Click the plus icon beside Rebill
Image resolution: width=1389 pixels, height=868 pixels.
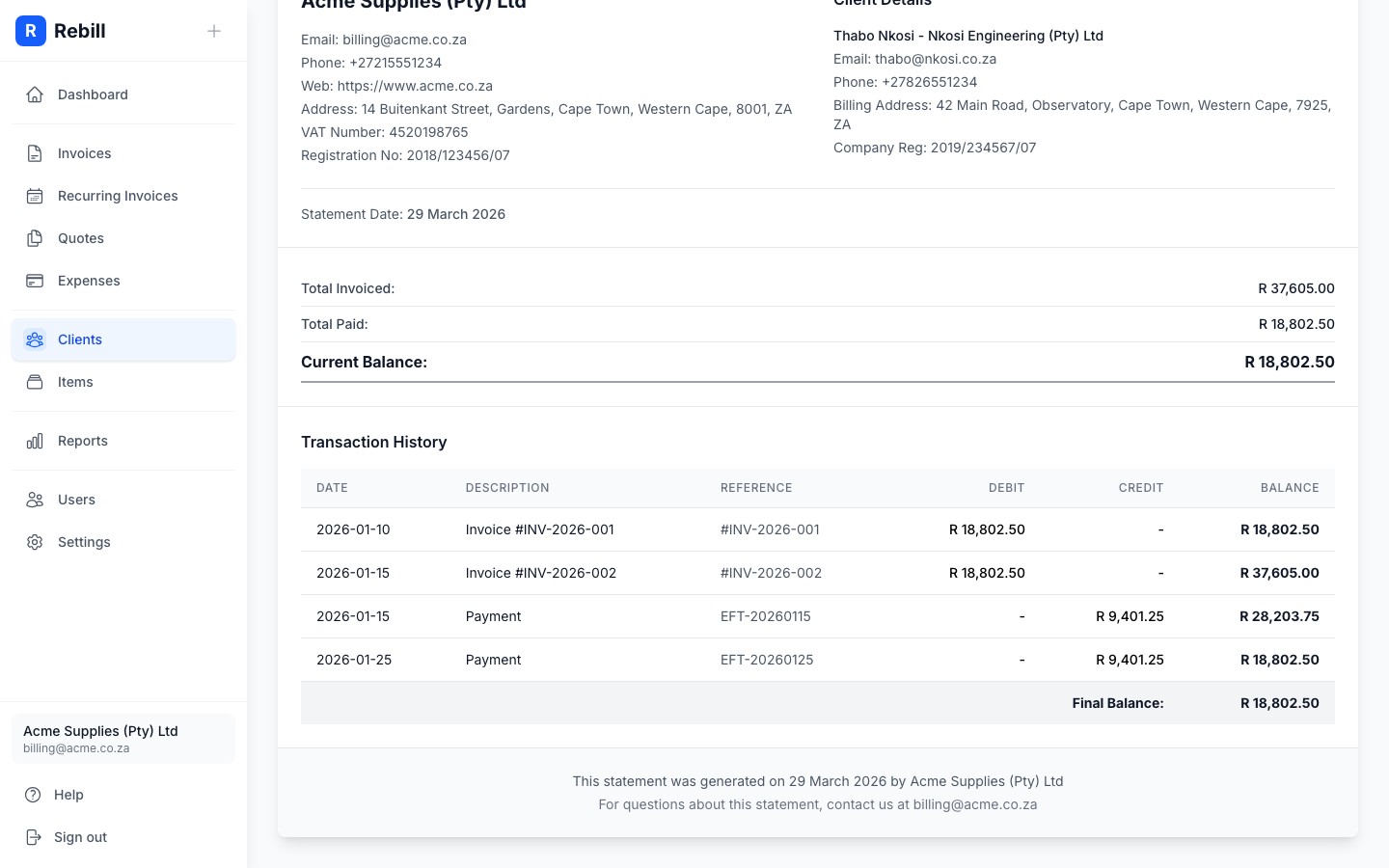(214, 31)
